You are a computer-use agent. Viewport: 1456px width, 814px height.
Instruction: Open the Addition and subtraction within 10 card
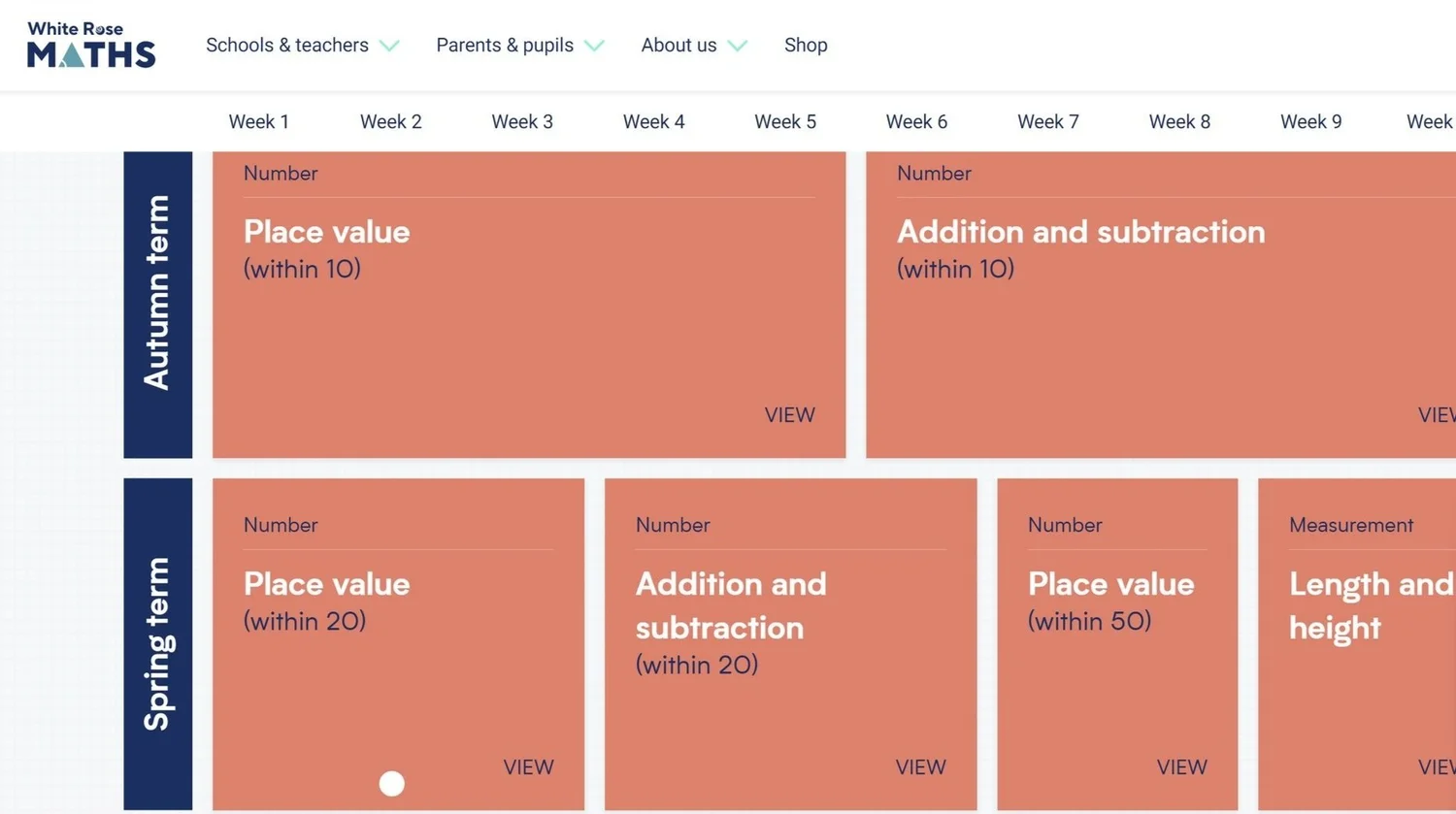(1161, 305)
